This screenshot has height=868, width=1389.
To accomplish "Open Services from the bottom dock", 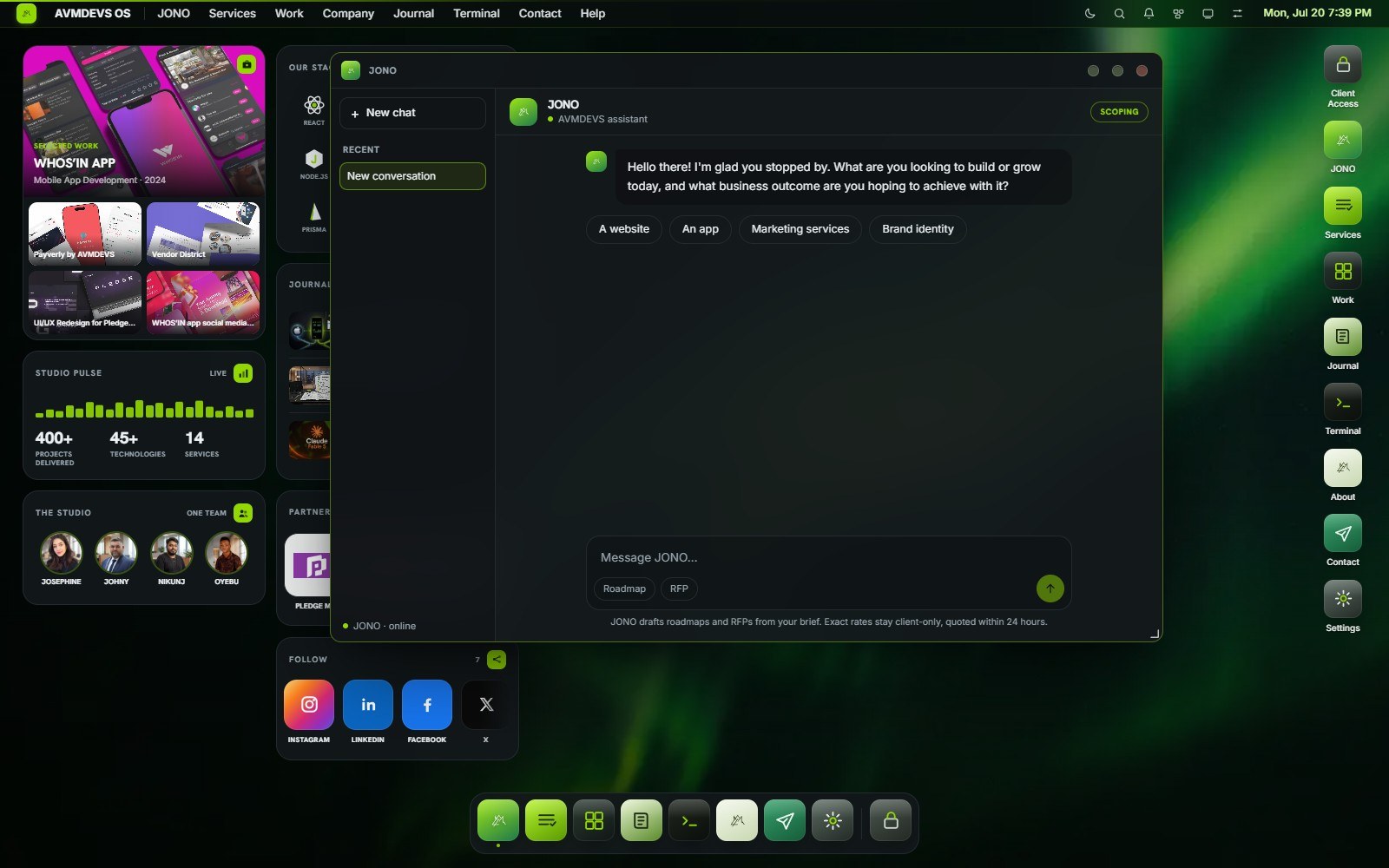I will pos(546,820).
